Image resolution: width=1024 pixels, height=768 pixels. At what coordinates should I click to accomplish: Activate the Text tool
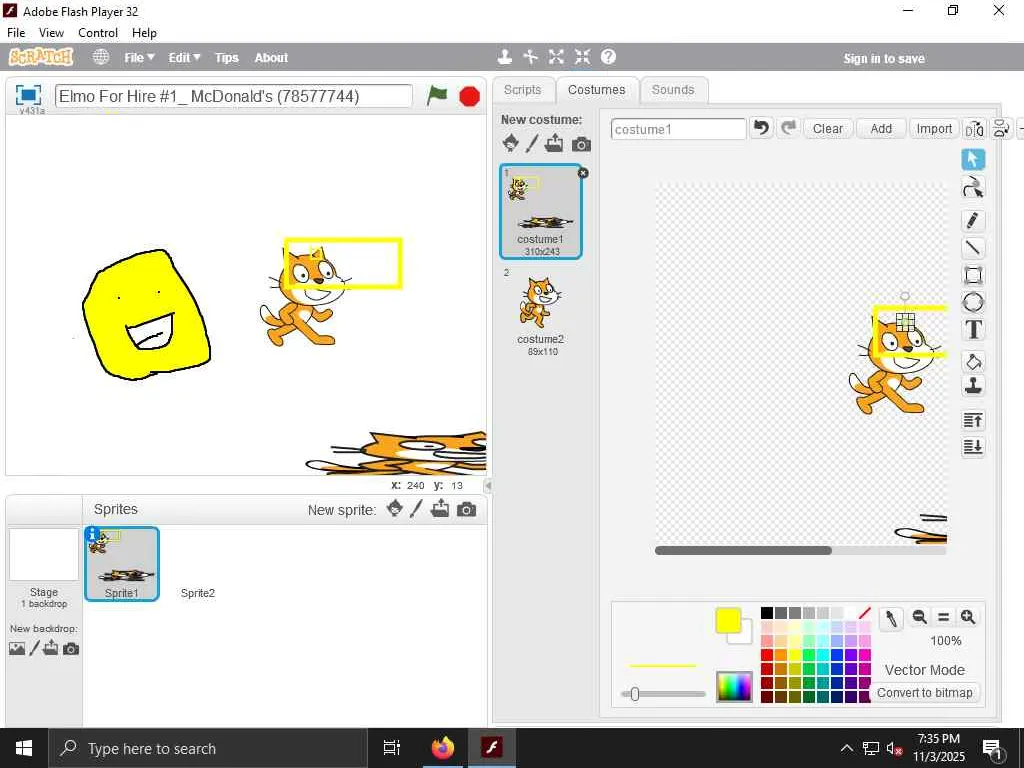[x=973, y=330]
